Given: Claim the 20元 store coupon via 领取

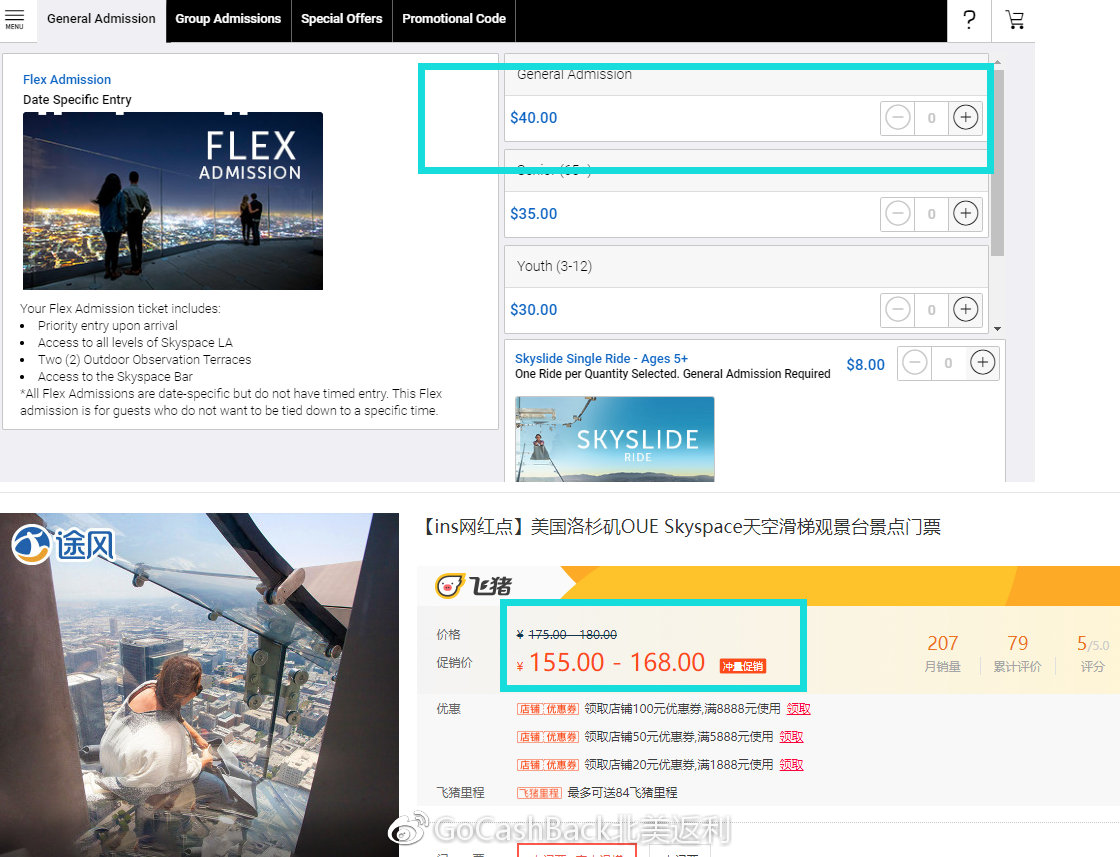Looking at the screenshot, I should 791,764.
